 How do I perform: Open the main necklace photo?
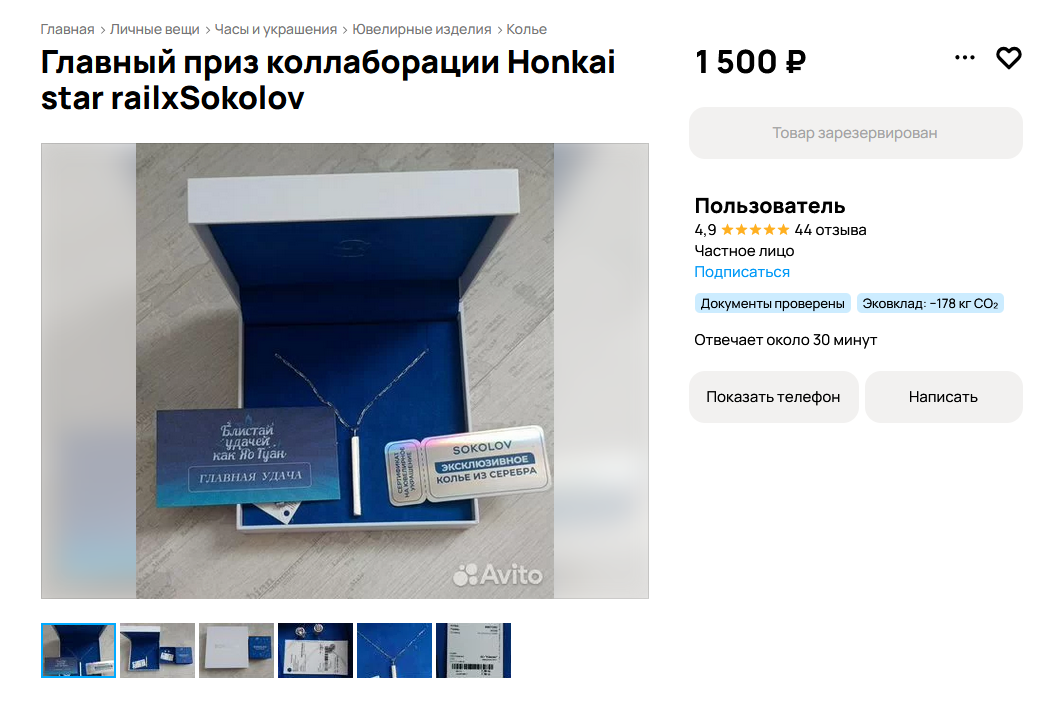click(344, 371)
